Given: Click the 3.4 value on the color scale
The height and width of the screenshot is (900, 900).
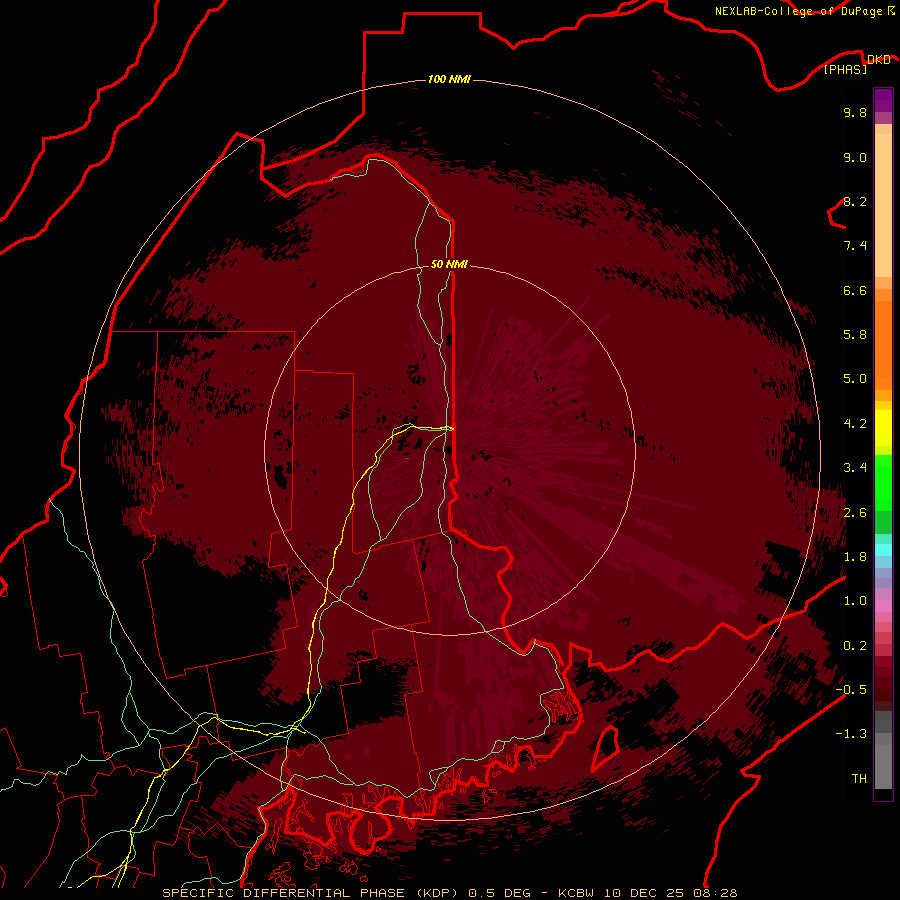Looking at the screenshot, I should [x=855, y=468].
